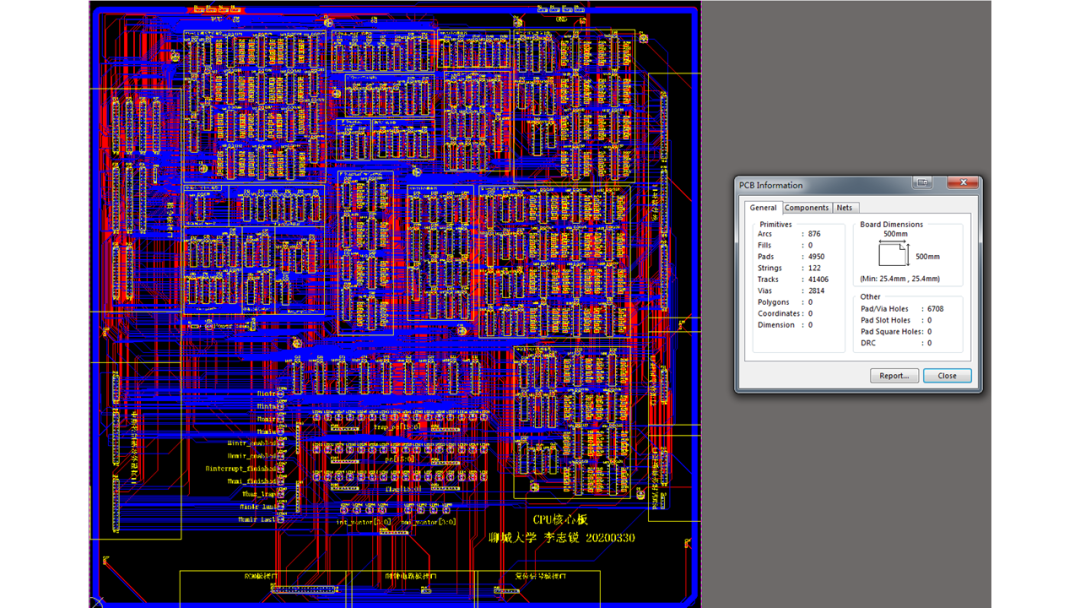
Task: Click the Pad/Via Holes value 6708
Action: click(935, 308)
